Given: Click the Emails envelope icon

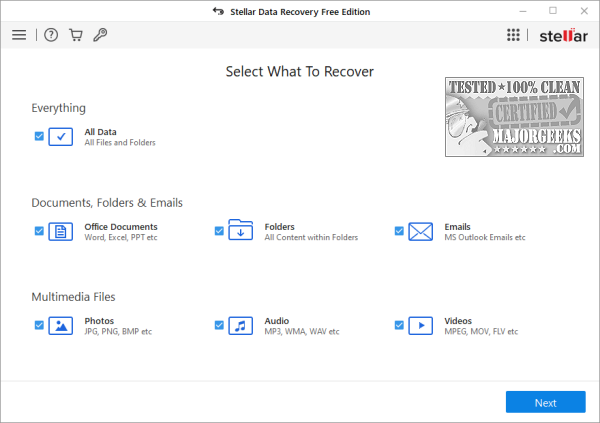Looking at the screenshot, I should 421,232.
